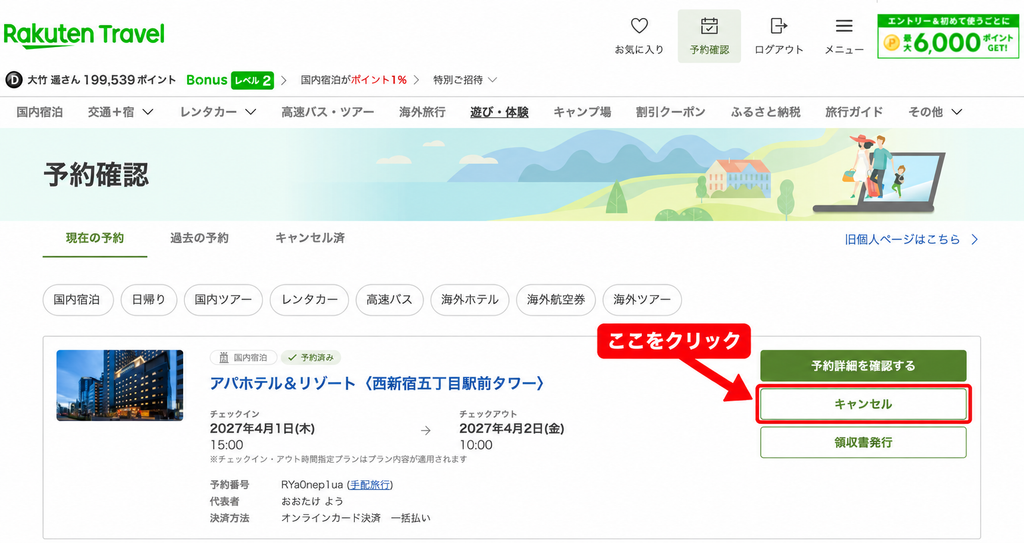Select the 現在の予約 tab
Image resolution: width=1024 pixels, height=543 pixels.
[95, 238]
